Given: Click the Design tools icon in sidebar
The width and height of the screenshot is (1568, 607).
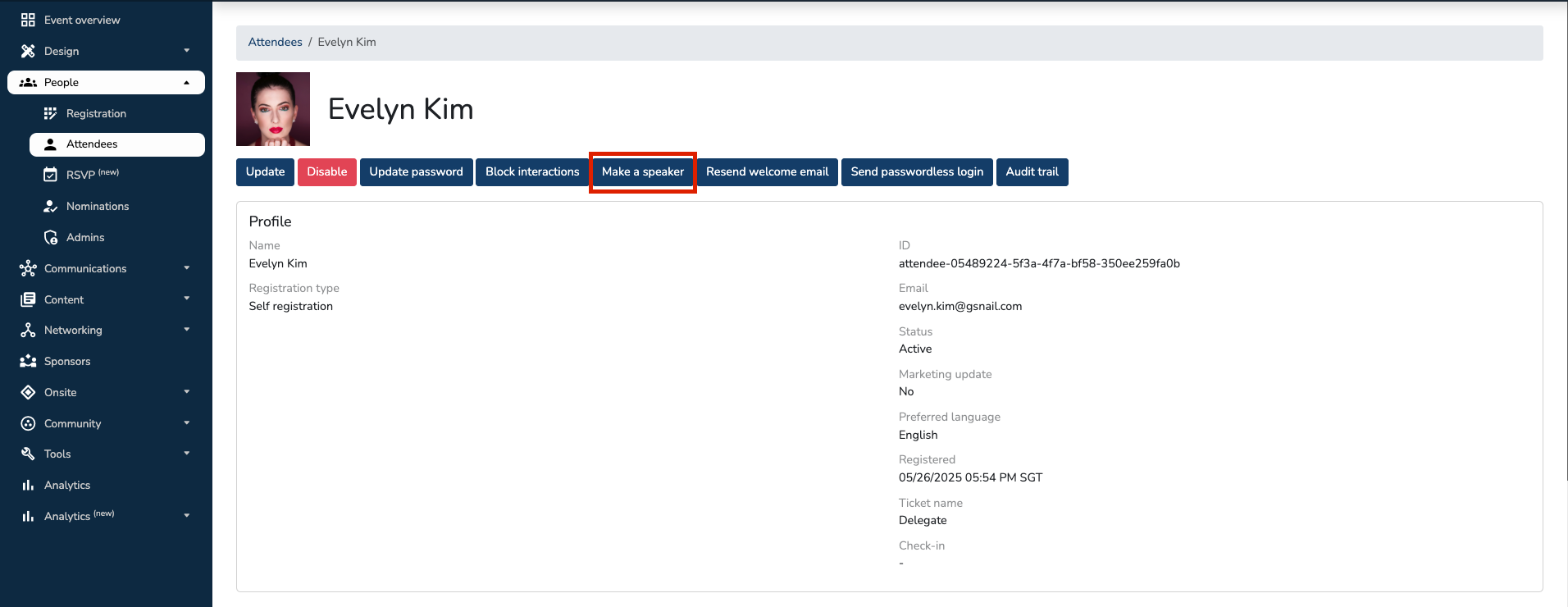Looking at the screenshot, I should coord(28,51).
